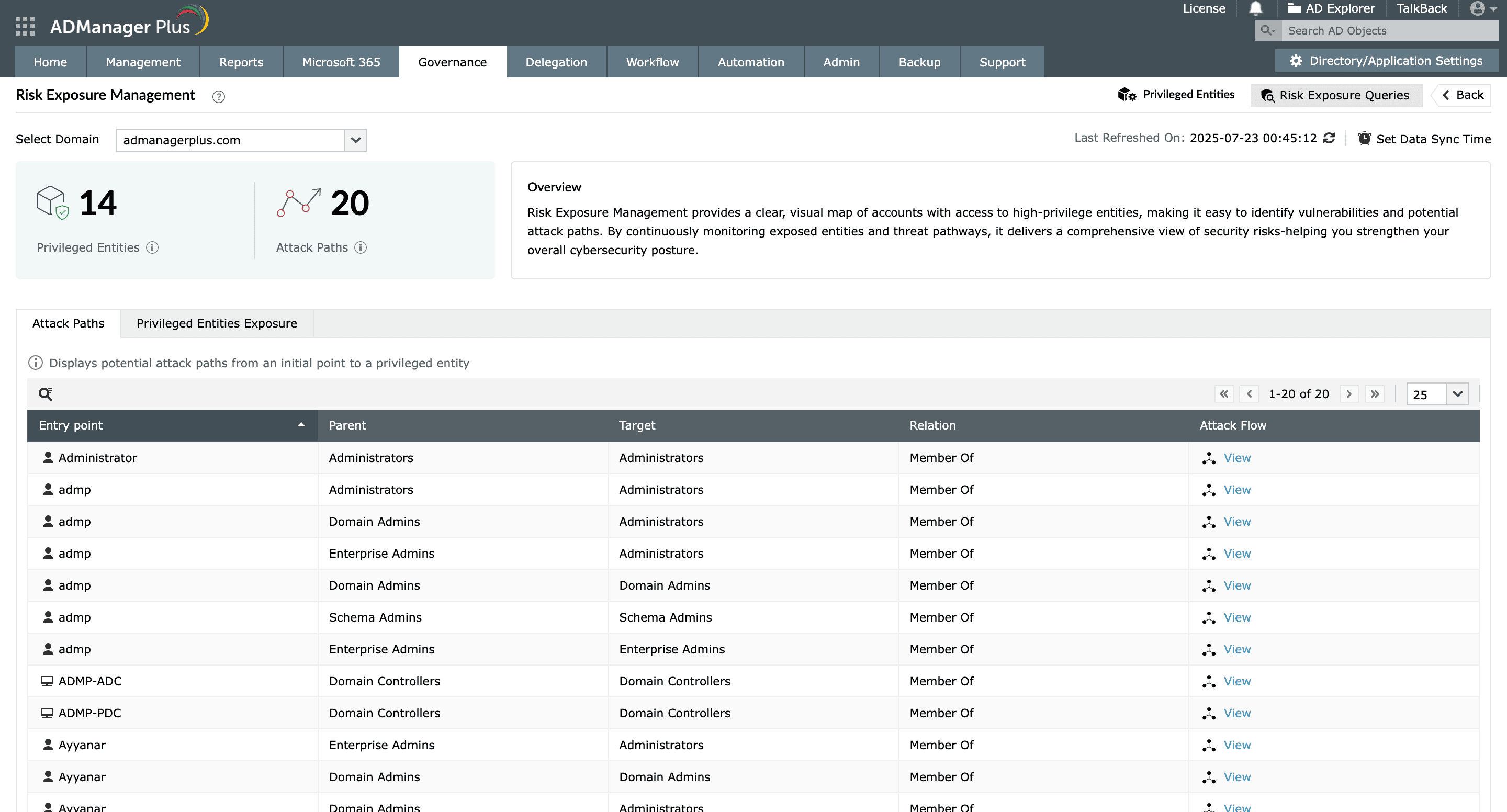The width and height of the screenshot is (1507, 812).
Task: Open the Select Domain dropdown
Action: coord(355,140)
